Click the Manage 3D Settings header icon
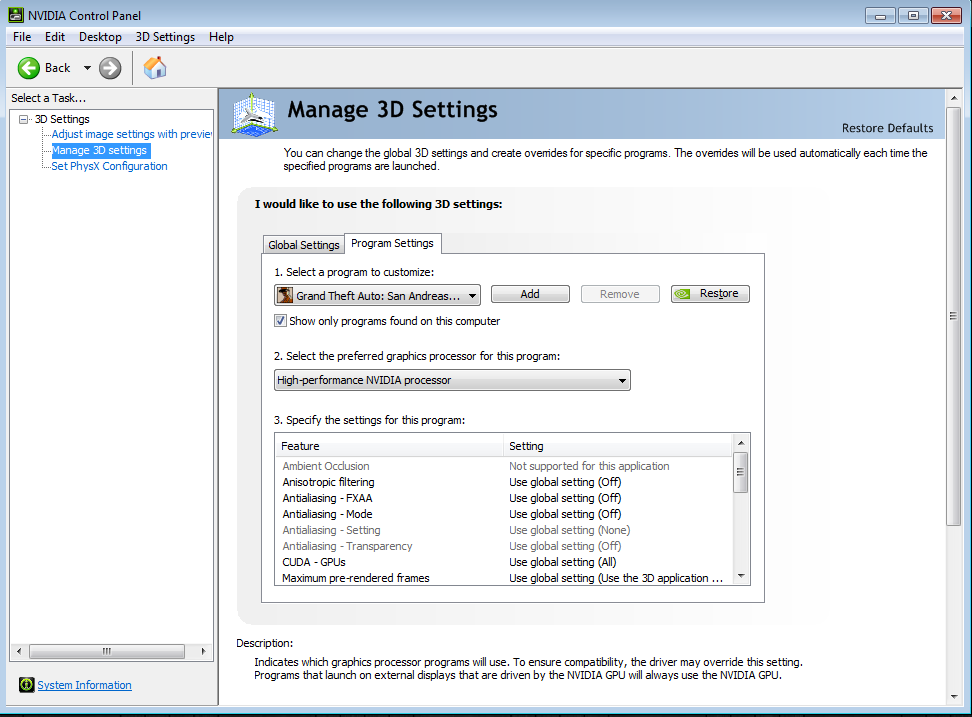 click(254, 114)
